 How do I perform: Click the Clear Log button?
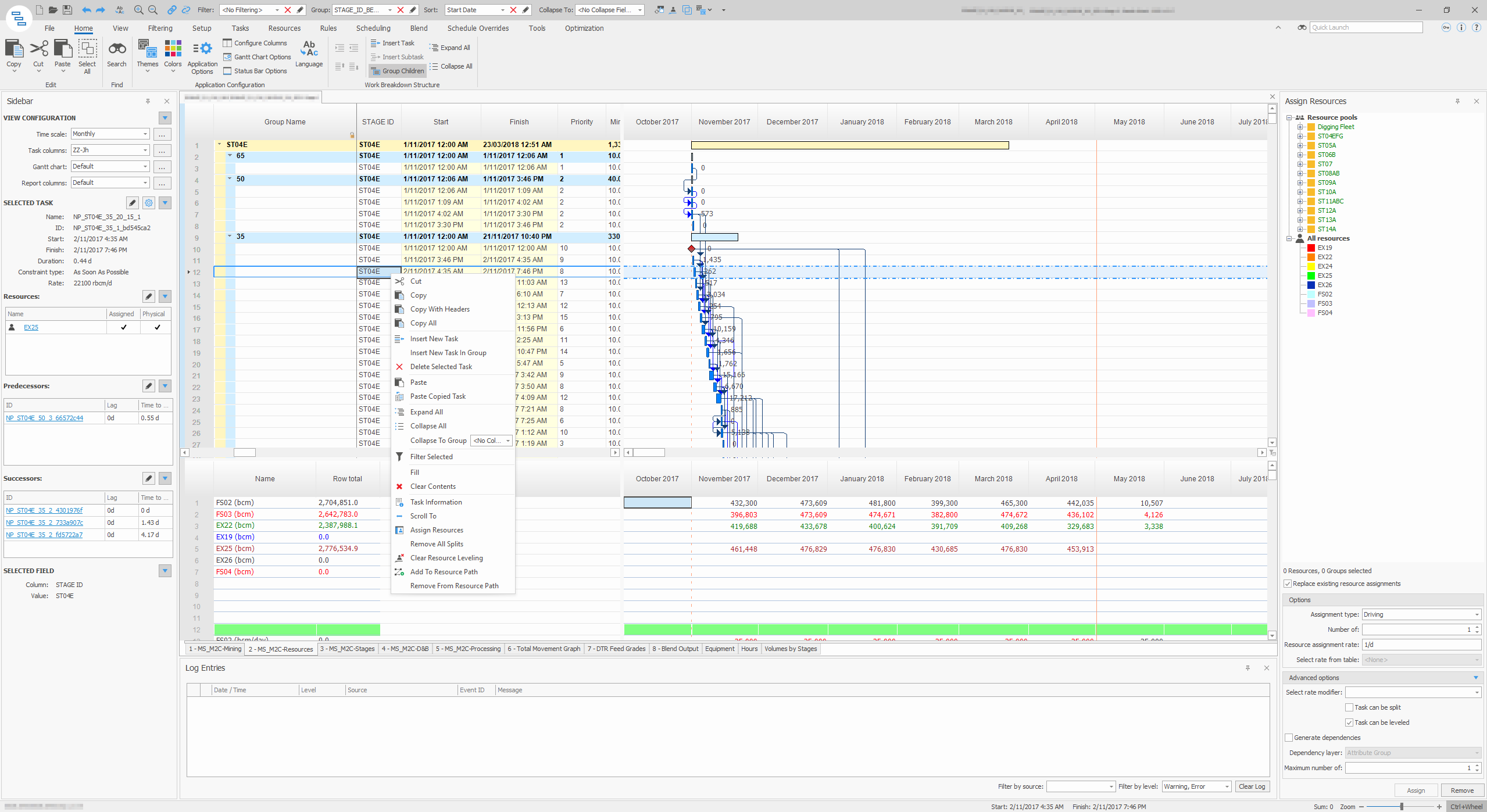tap(1252, 786)
